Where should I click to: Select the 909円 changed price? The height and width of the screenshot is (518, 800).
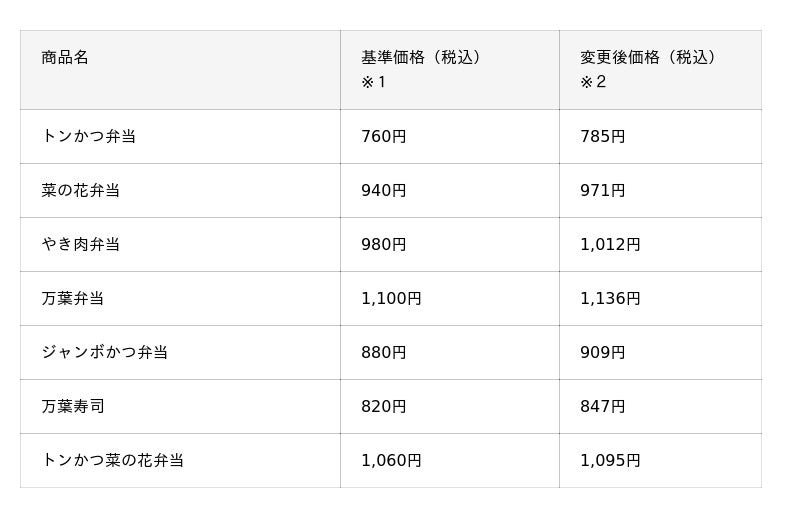pyautogui.click(x=603, y=352)
